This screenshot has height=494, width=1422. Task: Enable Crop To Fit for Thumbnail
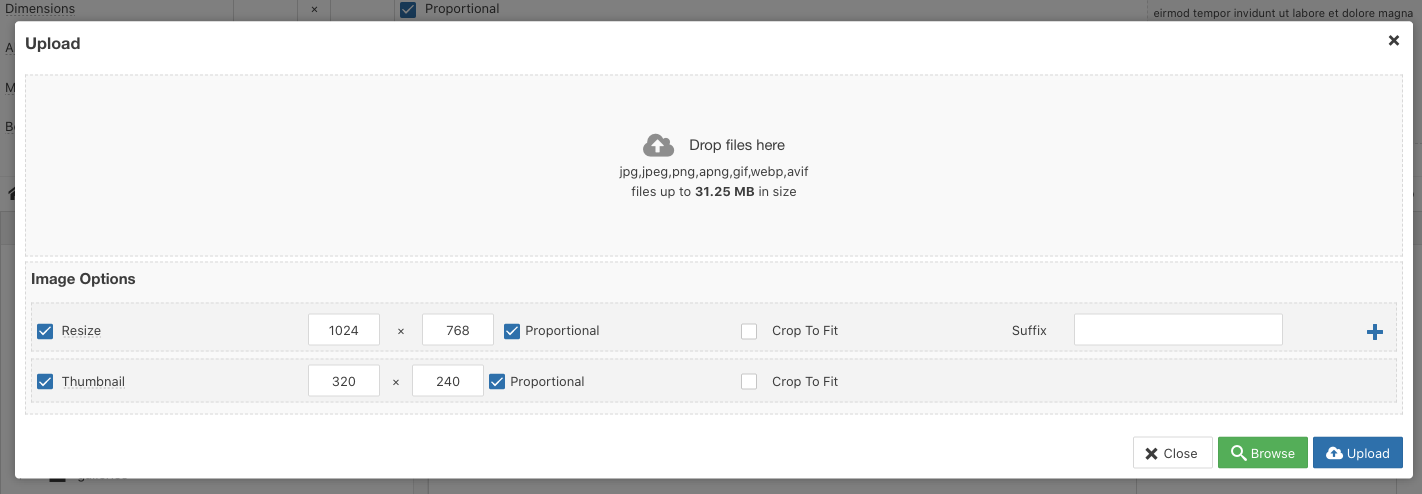pos(749,382)
